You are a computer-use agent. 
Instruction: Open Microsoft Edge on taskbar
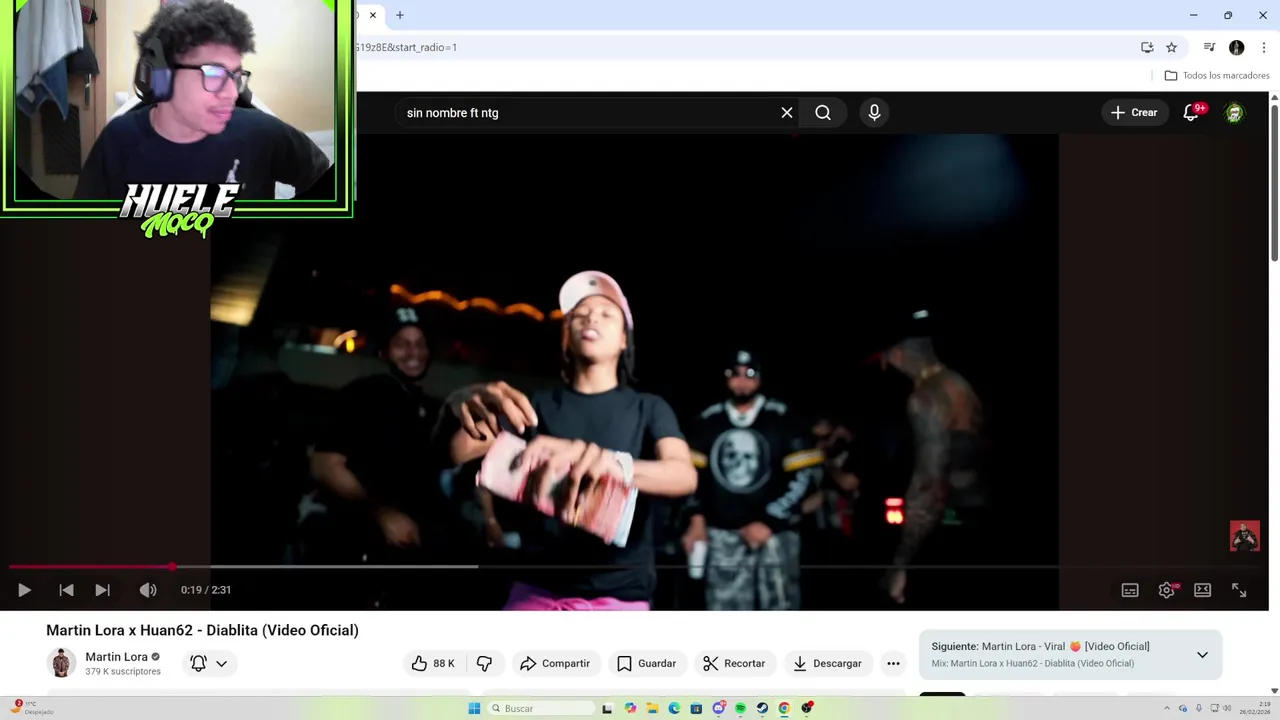[674, 708]
